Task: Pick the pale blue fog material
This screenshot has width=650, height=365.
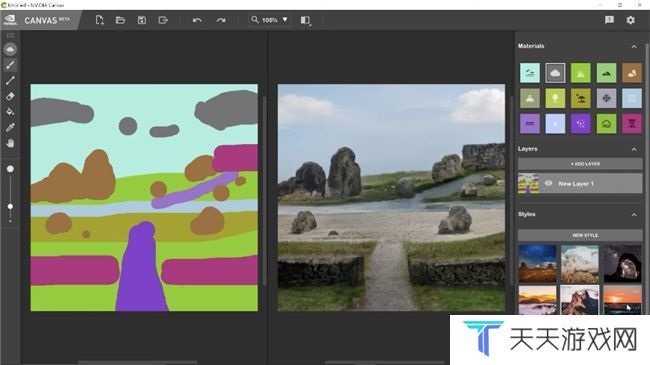Action: (632, 98)
